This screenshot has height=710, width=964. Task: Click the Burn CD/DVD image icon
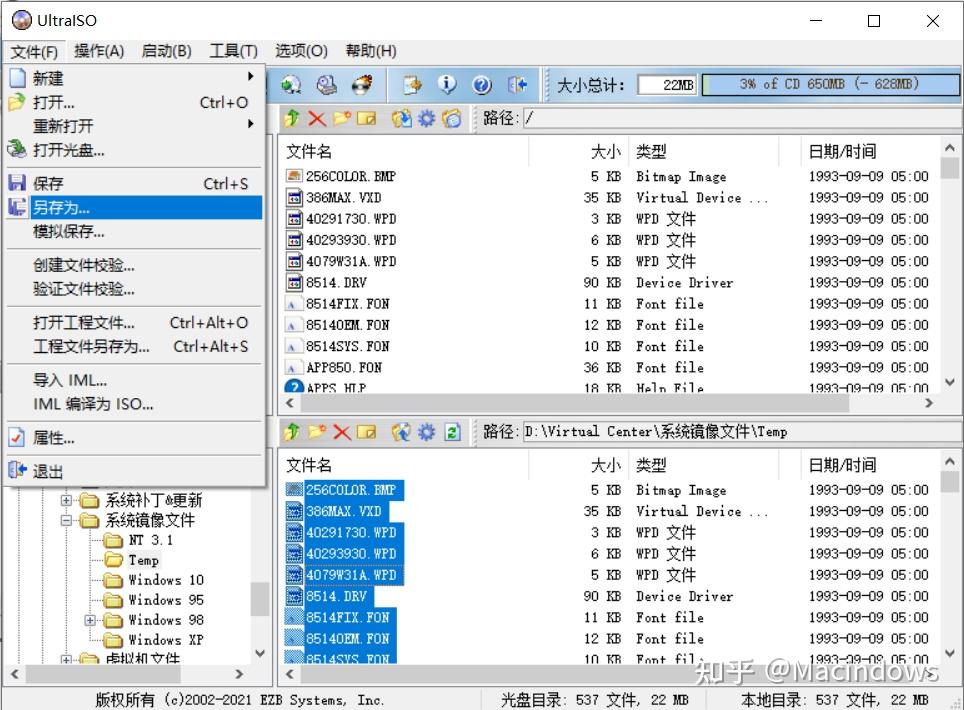pos(363,84)
